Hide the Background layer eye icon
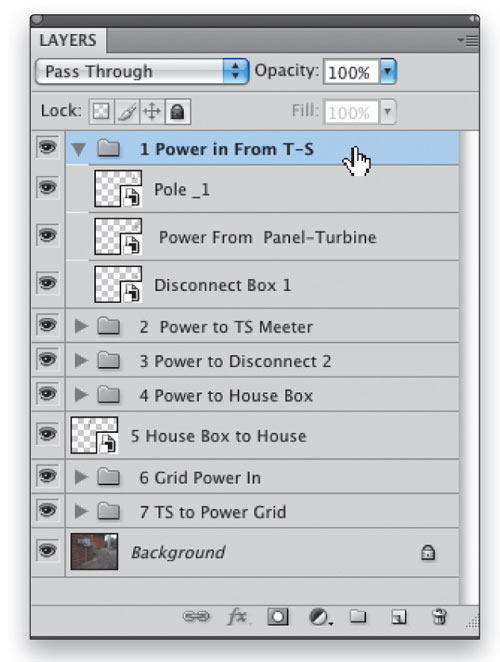The height and width of the screenshot is (662, 500). (48, 551)
